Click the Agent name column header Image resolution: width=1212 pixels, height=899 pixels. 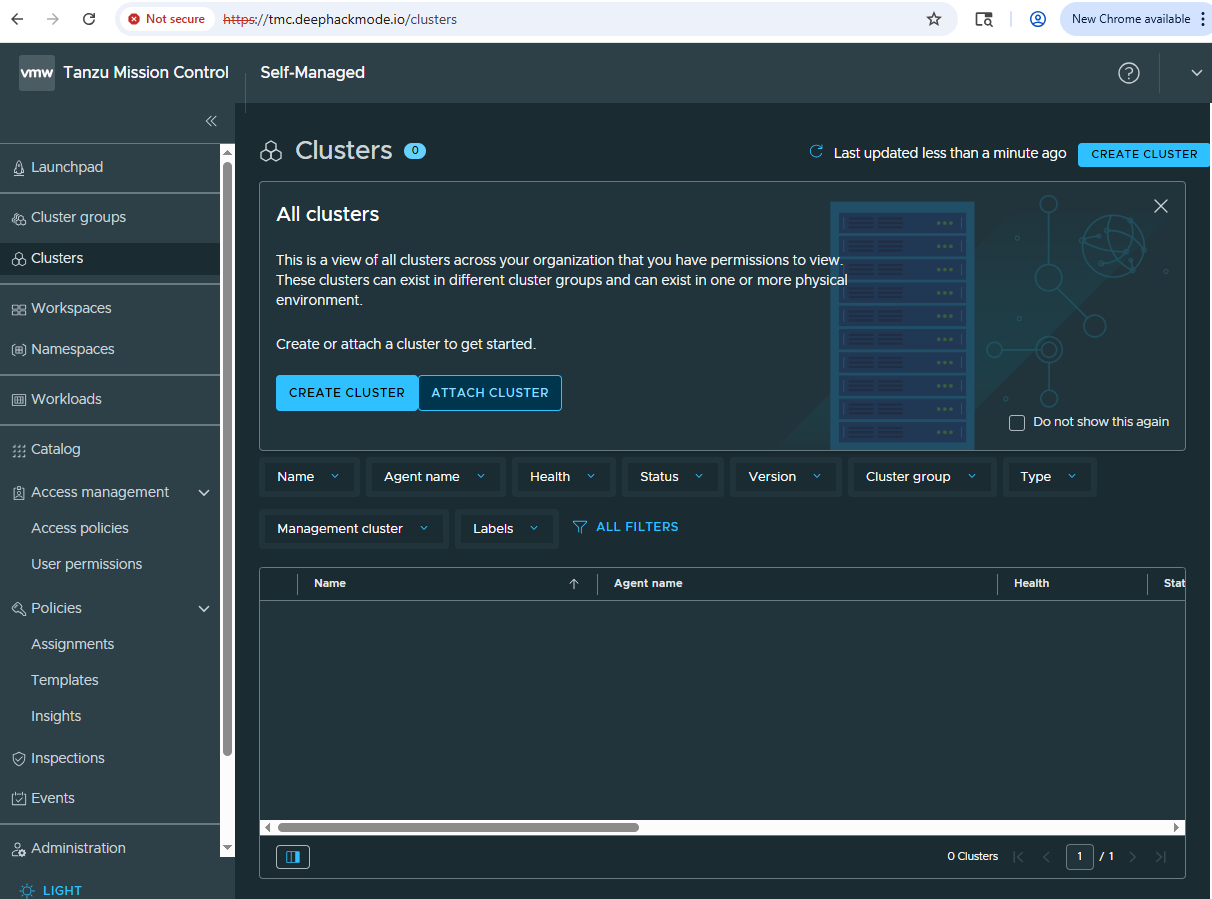[648, 583]
